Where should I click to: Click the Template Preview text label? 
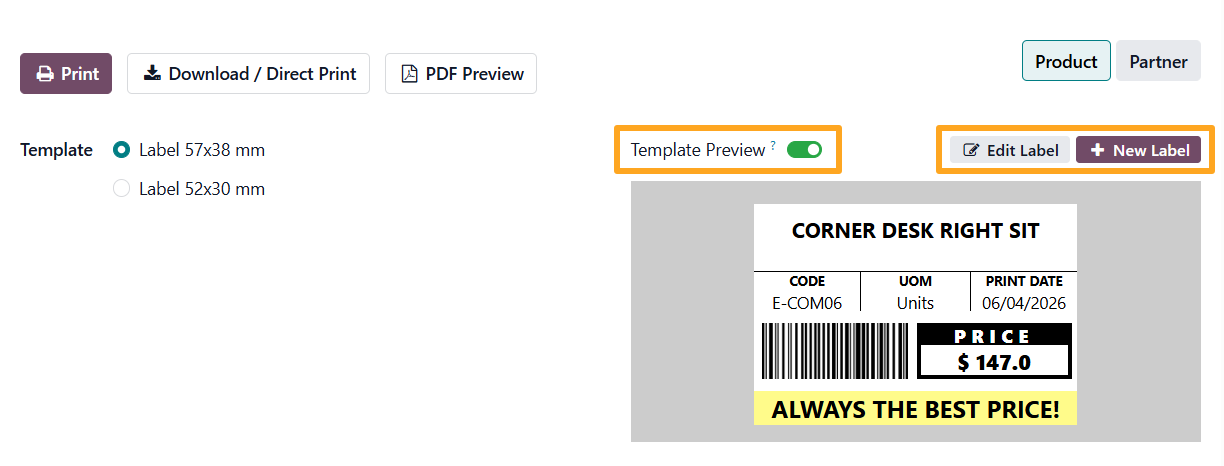tap(697, 150)
